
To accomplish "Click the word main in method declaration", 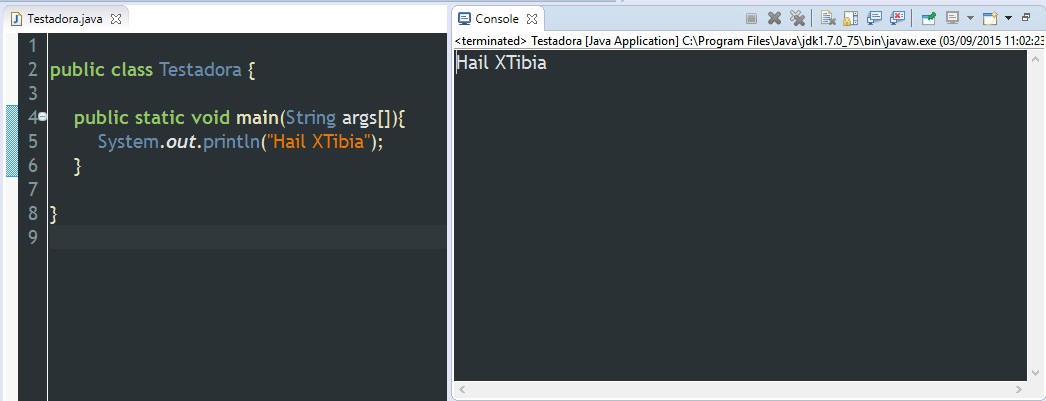I will (x=256, y=118).
